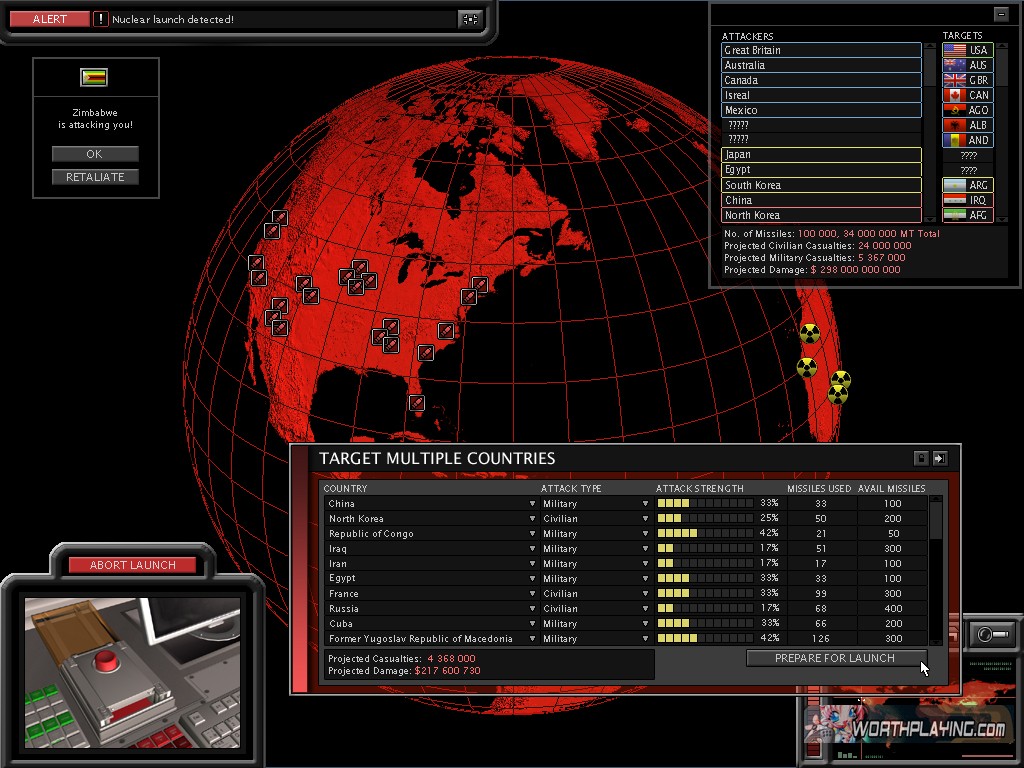Open the country dropdown for China row
1024x768 pixels.
532,504
